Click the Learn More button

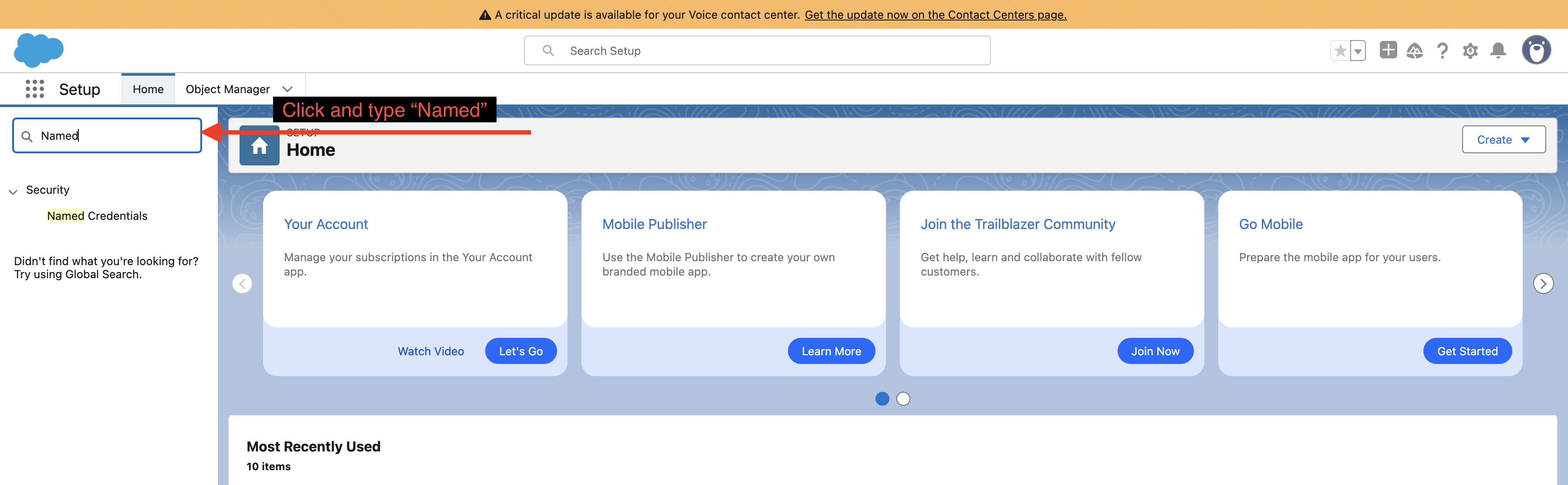tap(831, 351)
